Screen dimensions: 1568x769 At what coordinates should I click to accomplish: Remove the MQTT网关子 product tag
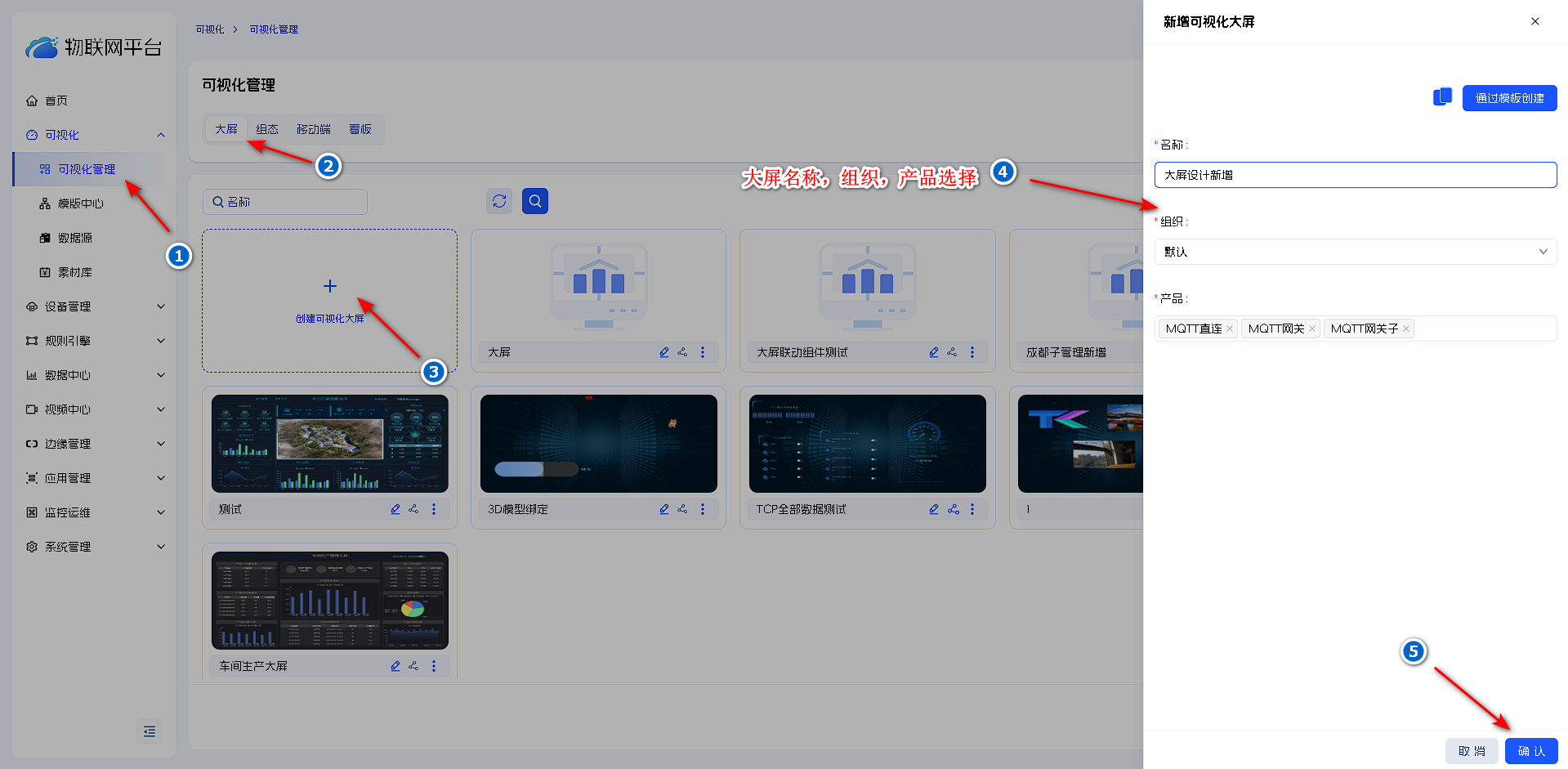coord(1405,329)
